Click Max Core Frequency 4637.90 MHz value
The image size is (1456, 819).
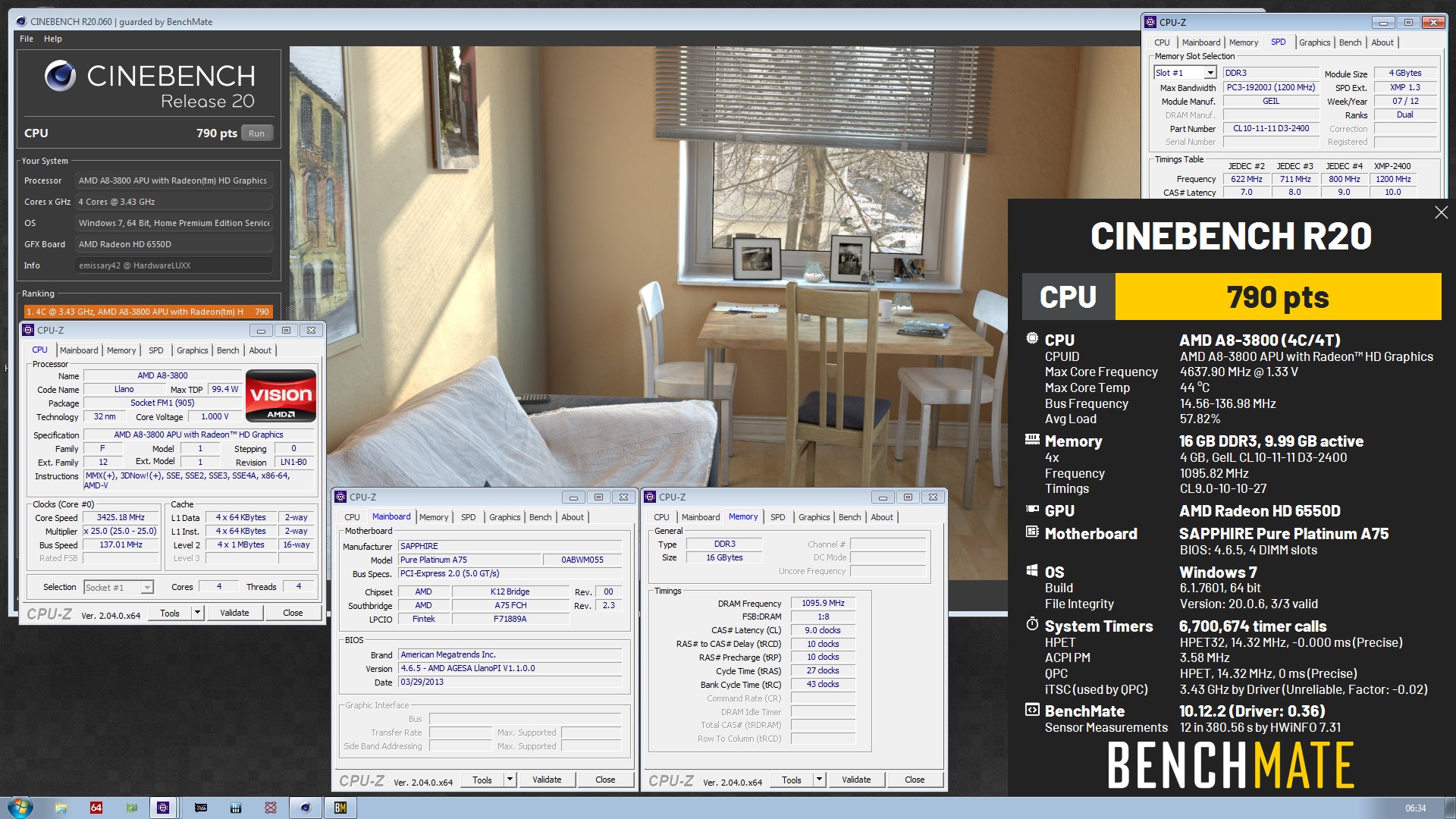[x=1238, y=372]
